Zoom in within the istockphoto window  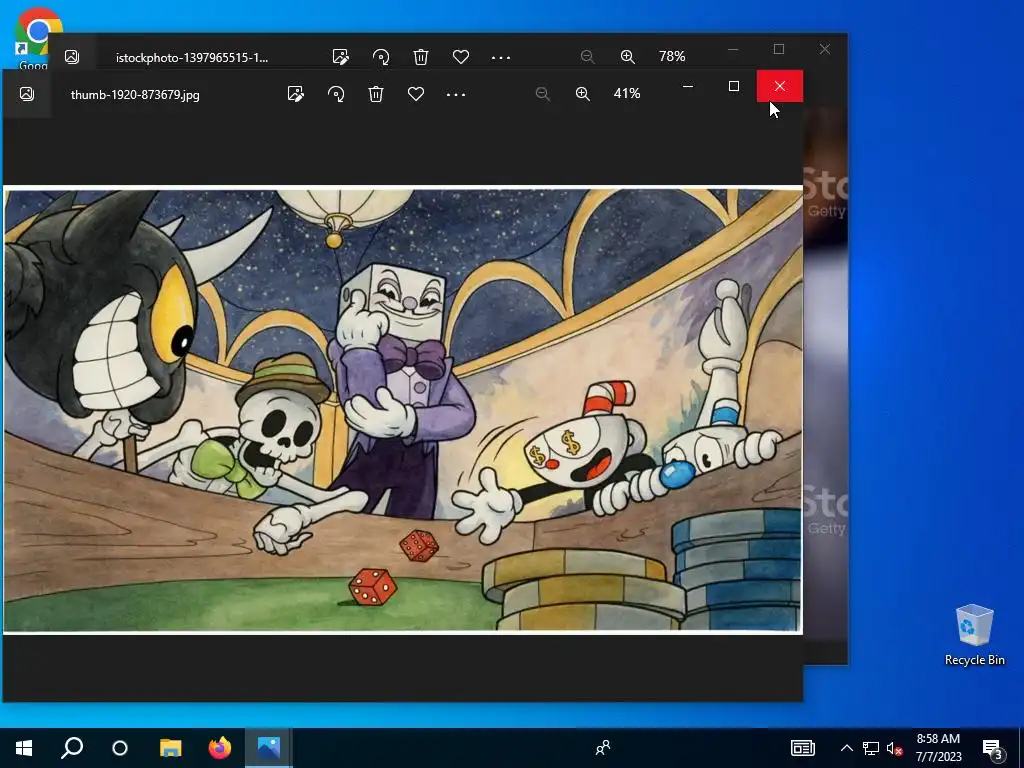click(x=628, y=57)
